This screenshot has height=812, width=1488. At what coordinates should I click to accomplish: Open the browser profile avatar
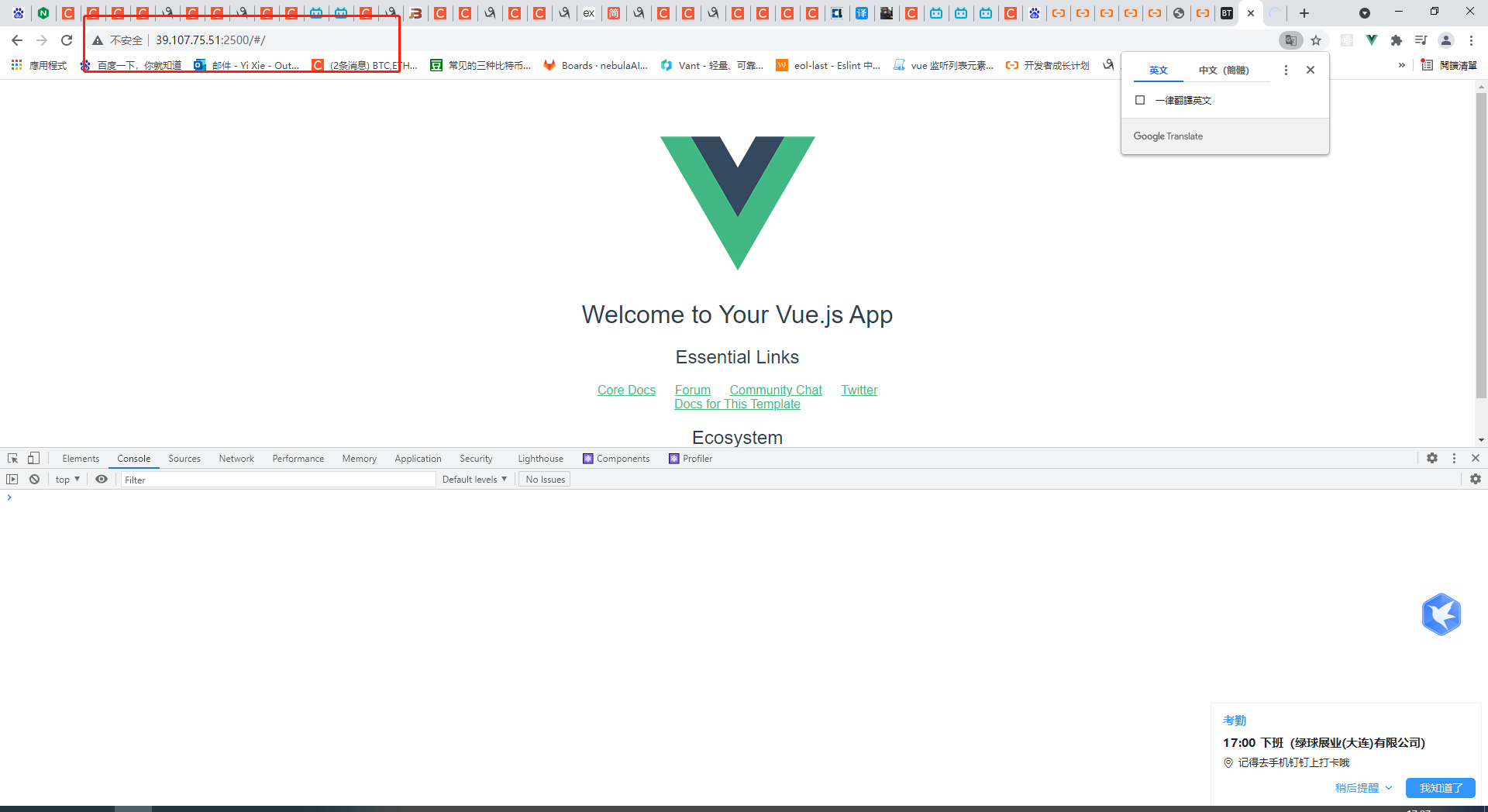(1446, 40)
